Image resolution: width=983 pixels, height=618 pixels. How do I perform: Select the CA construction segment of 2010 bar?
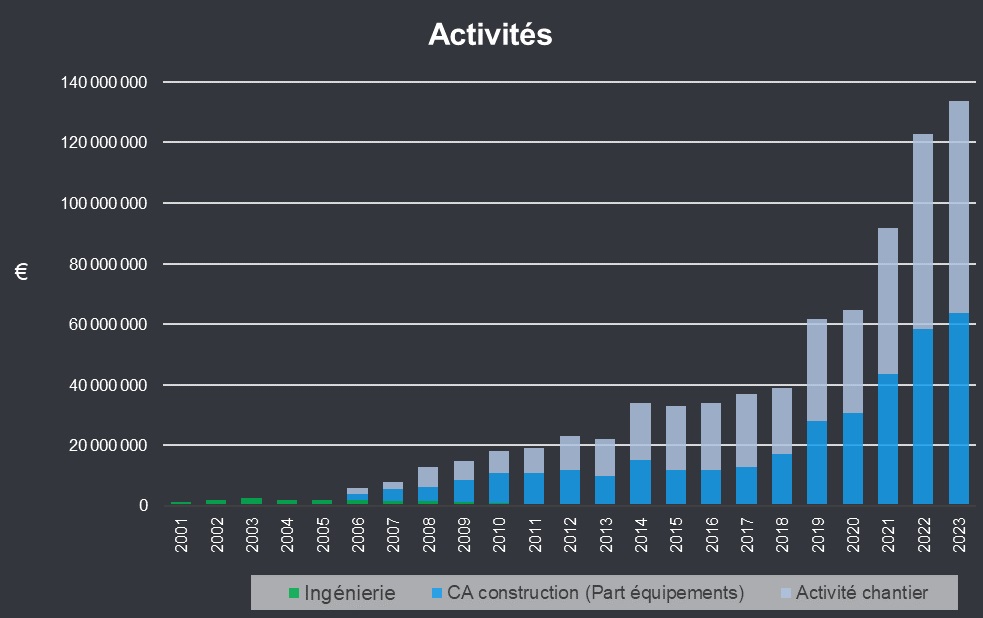tap(499, 488)
